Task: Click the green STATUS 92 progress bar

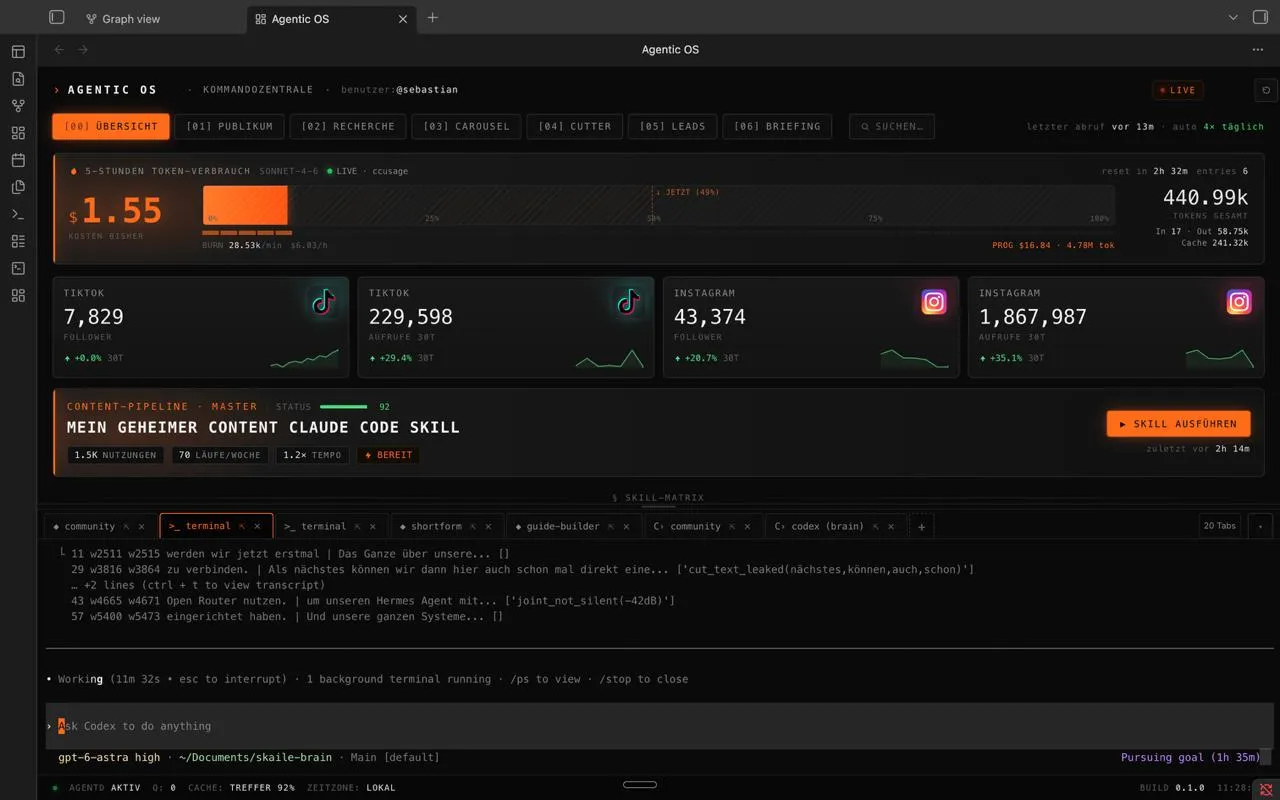Action: pyautogui.click(x=343, y=407)
